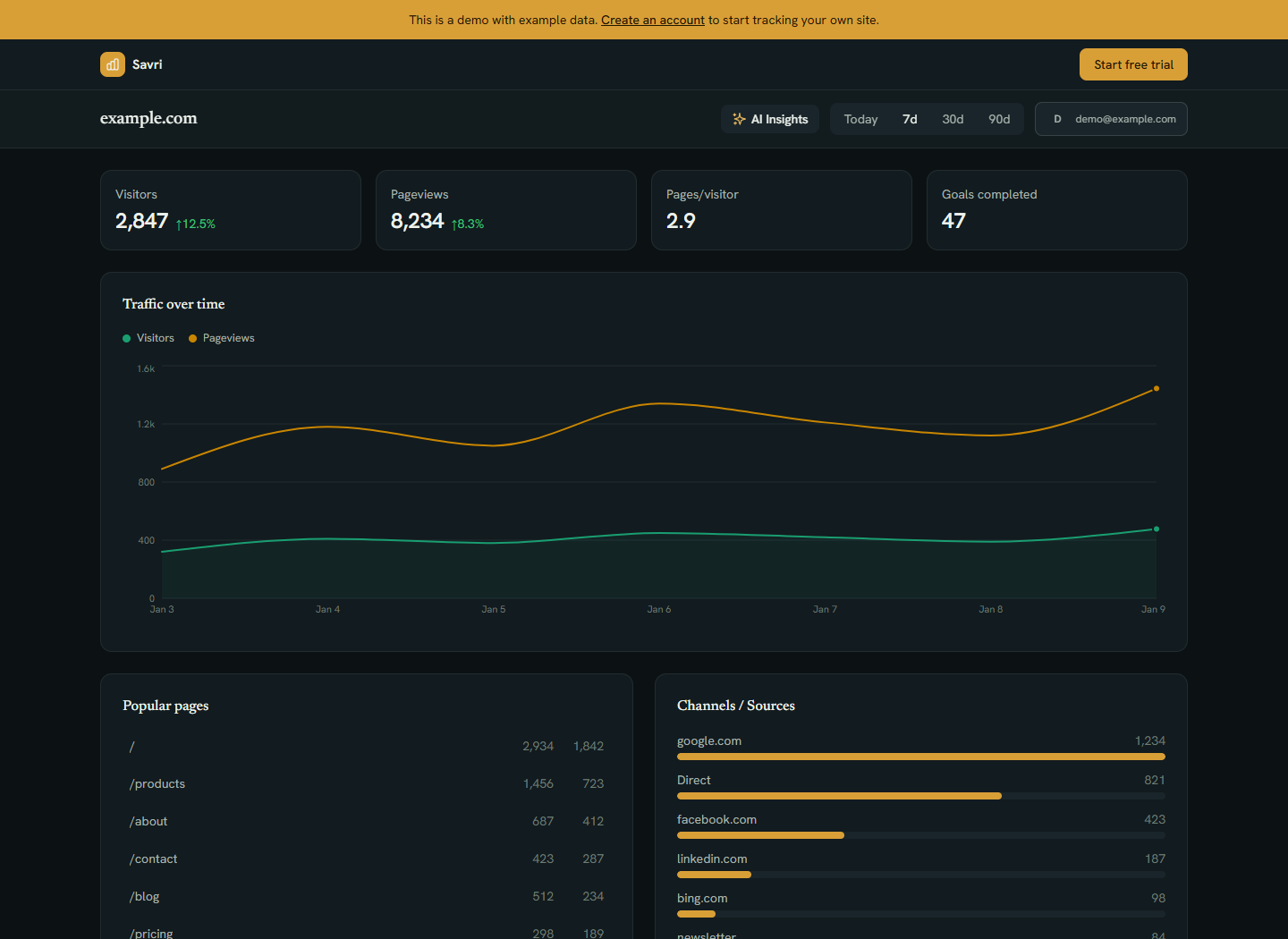Image resolution: width=1288 pixels, height=939 pixels.
Task: Switch to the 30d time range
Action: click(953, 119)
